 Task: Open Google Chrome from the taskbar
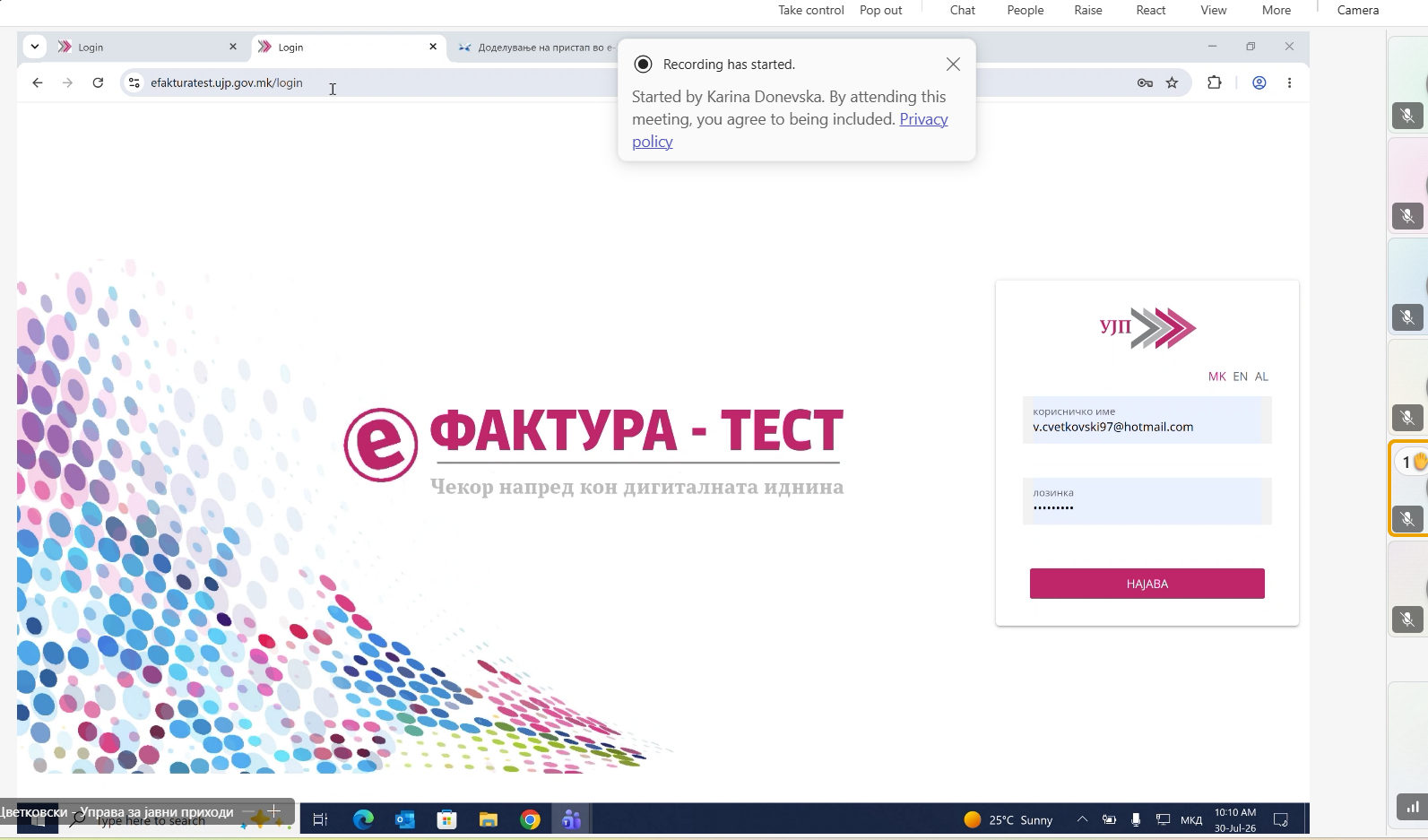pyautogui.click(x=530, y=819)
